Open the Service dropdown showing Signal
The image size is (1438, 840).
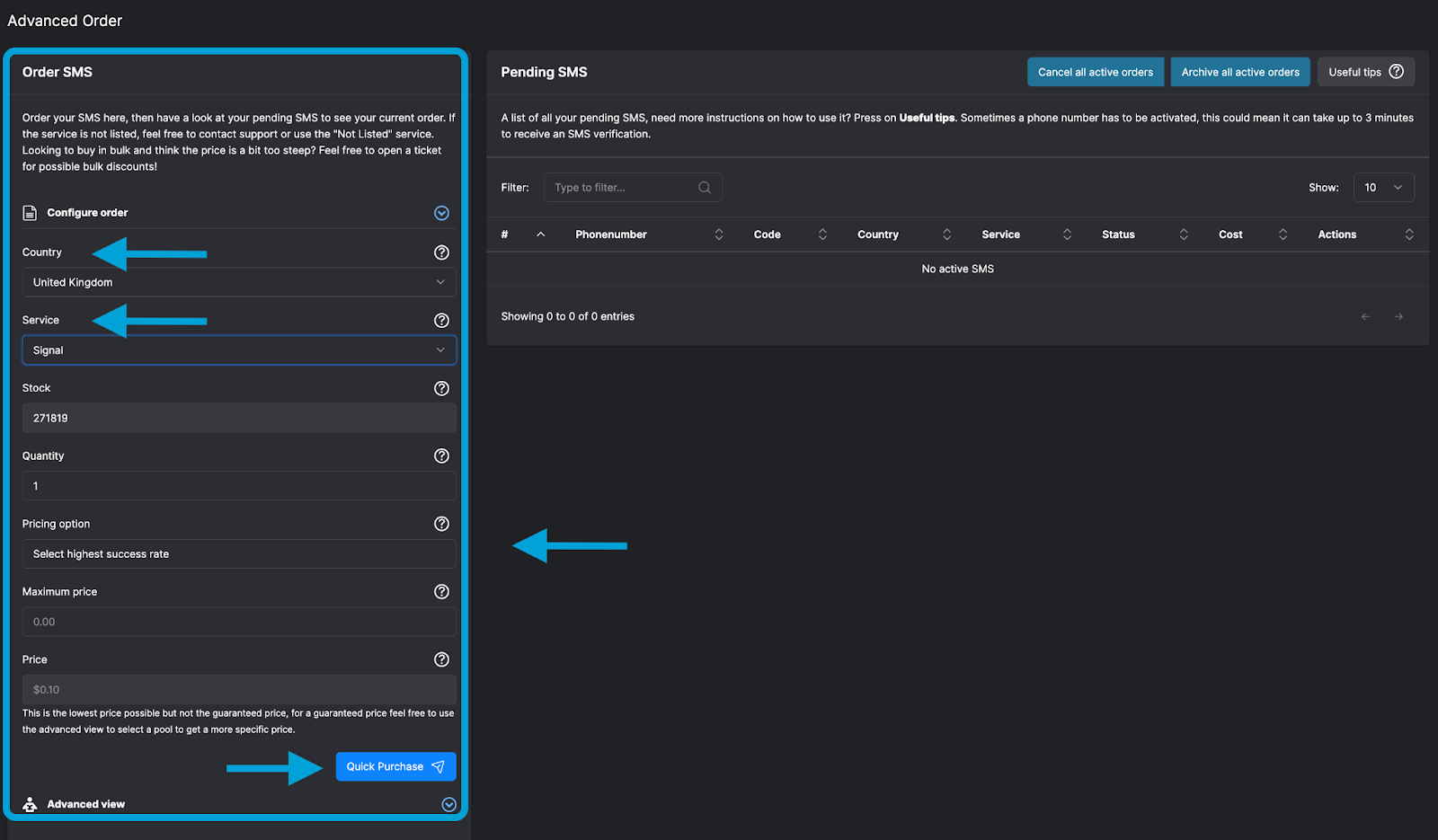pyautogui.click(x=239, y=350)
